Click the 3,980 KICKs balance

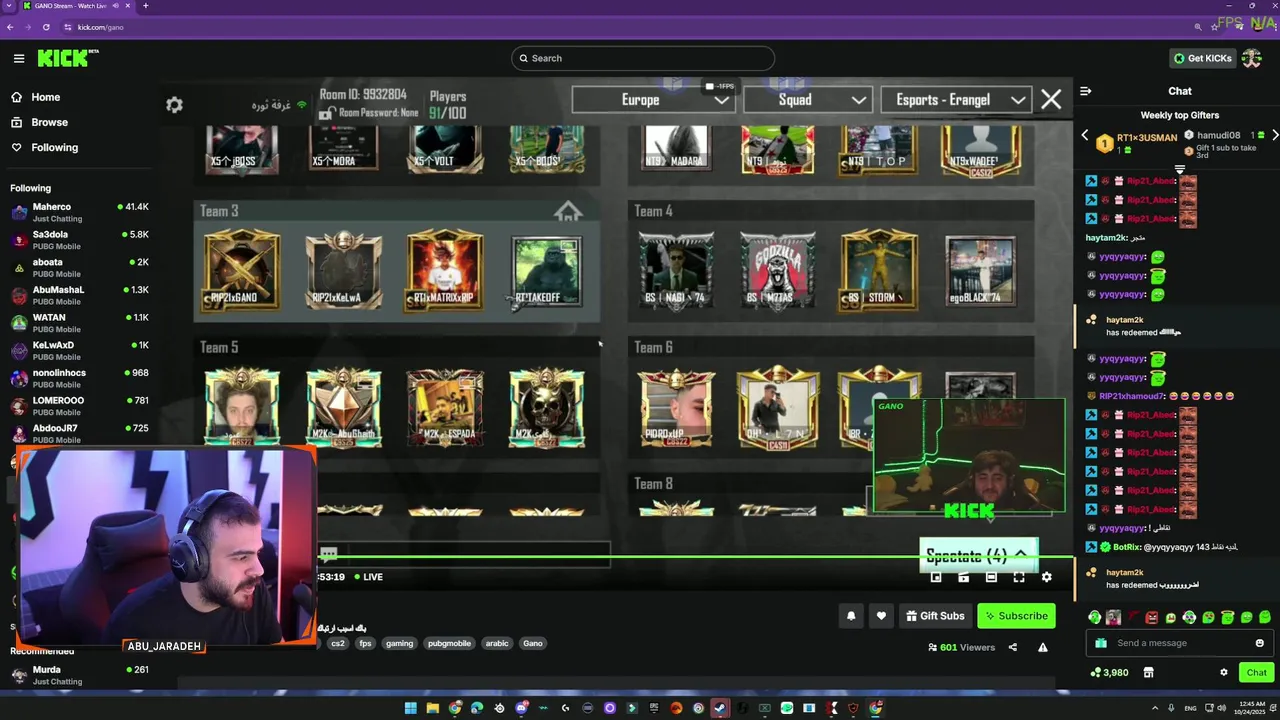(x=1110, y=672)
